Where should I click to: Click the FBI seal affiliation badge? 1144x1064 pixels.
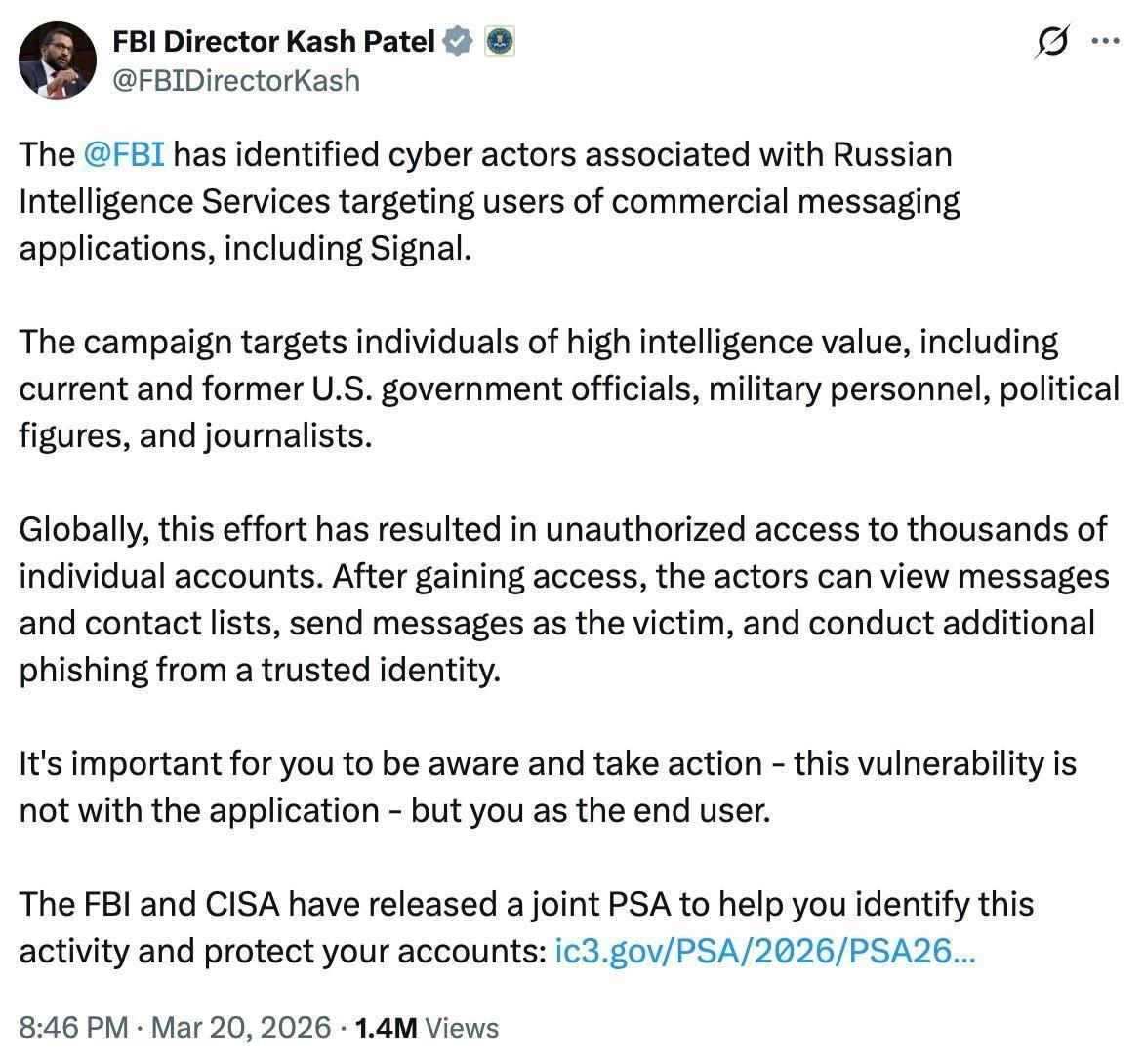500,41
